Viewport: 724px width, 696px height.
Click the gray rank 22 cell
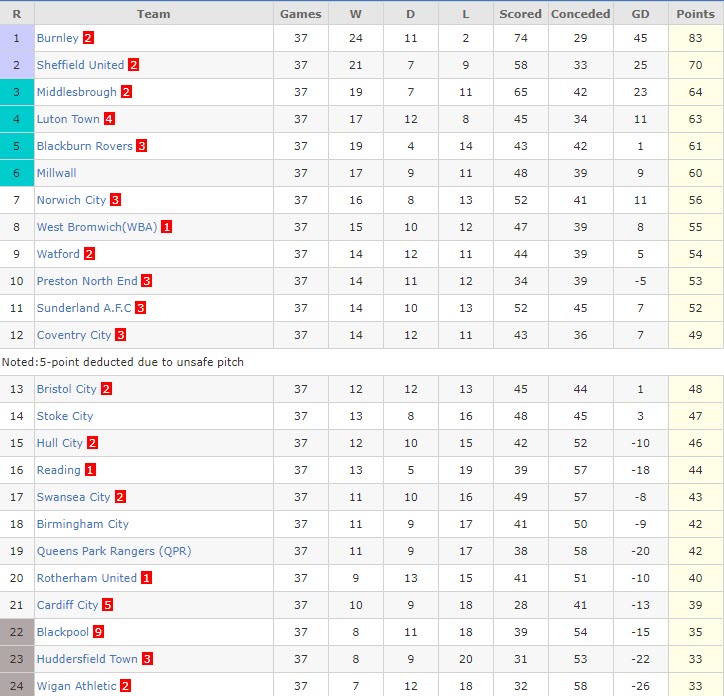coord(17,632)
